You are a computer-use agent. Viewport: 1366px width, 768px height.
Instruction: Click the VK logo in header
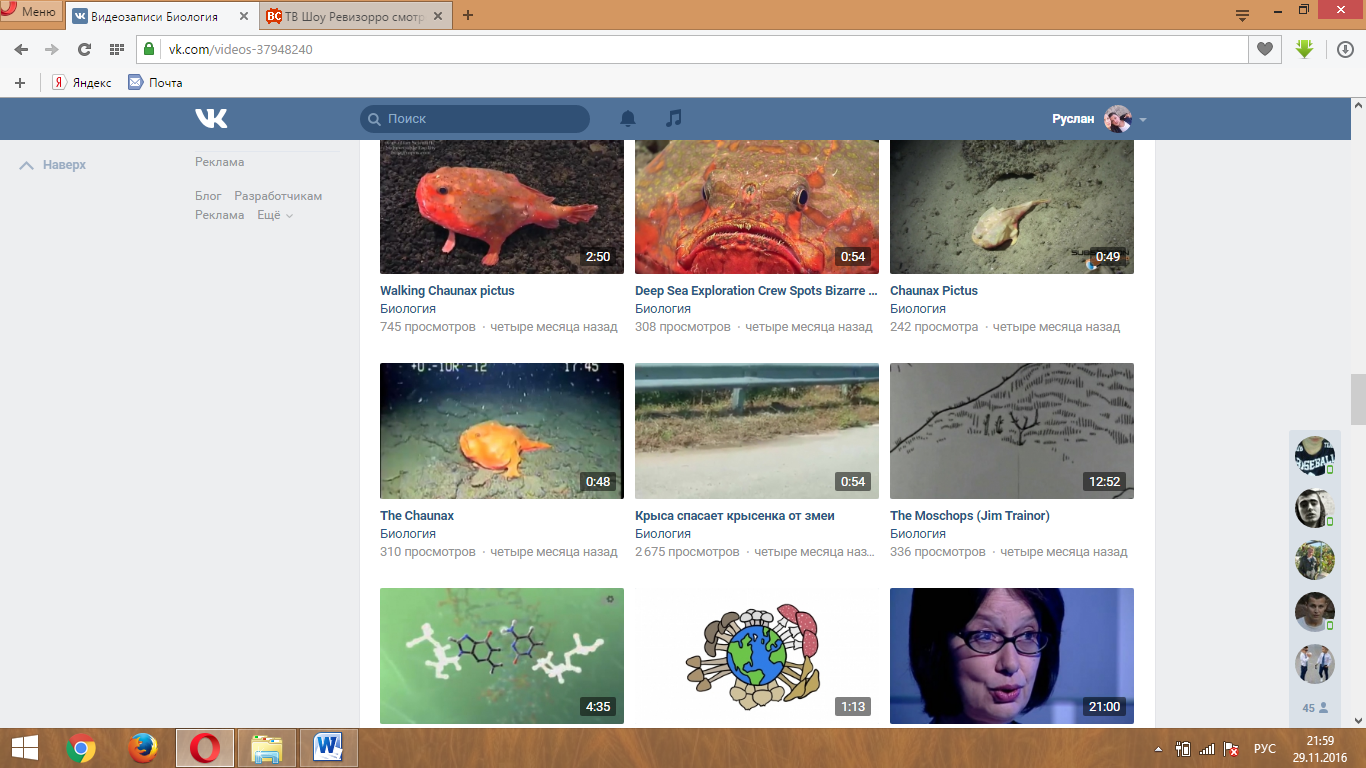[x=211, y=118]
